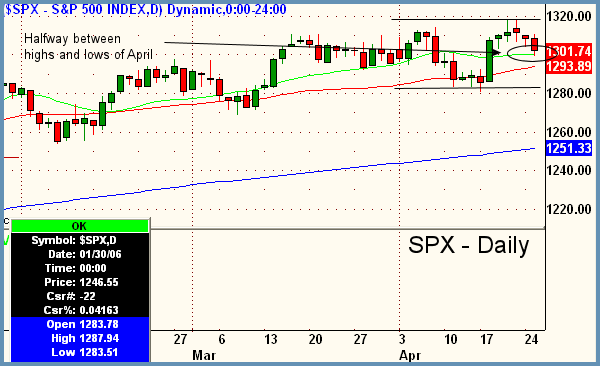Viewport: 600px width, 366px height.
Task: Click the 1240.00 price axis label
Action: coord(569,170)
